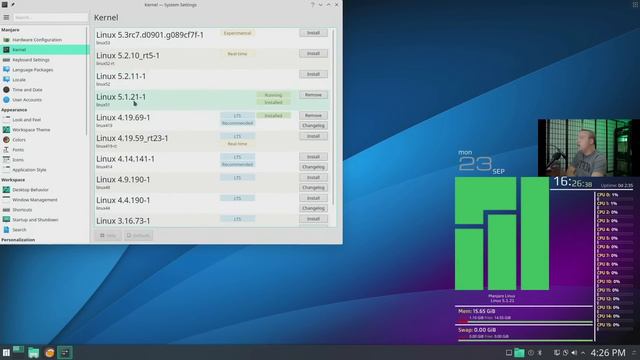Click the 4:26 PM taskbar clock
Viewport: 640px width, 360px height.
(608, 353)
